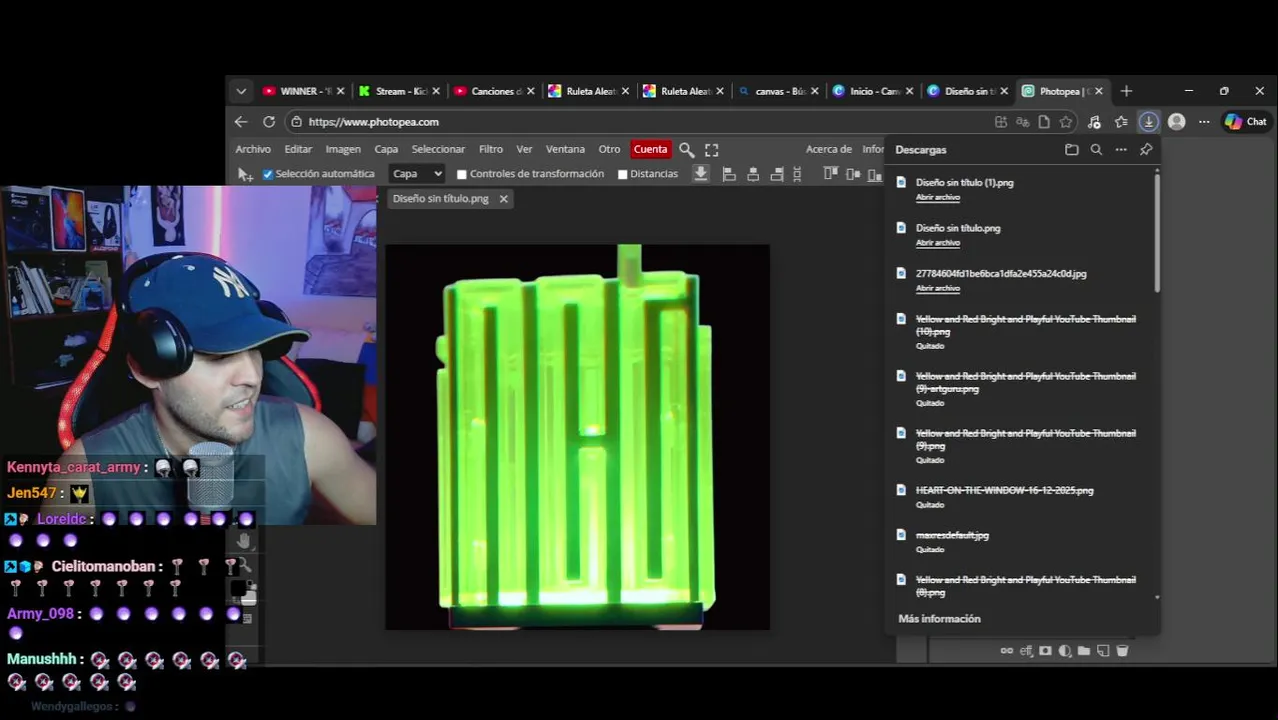Create new folder icon in layers panel
This screenshot has width=1278, height=720.
1084,651
